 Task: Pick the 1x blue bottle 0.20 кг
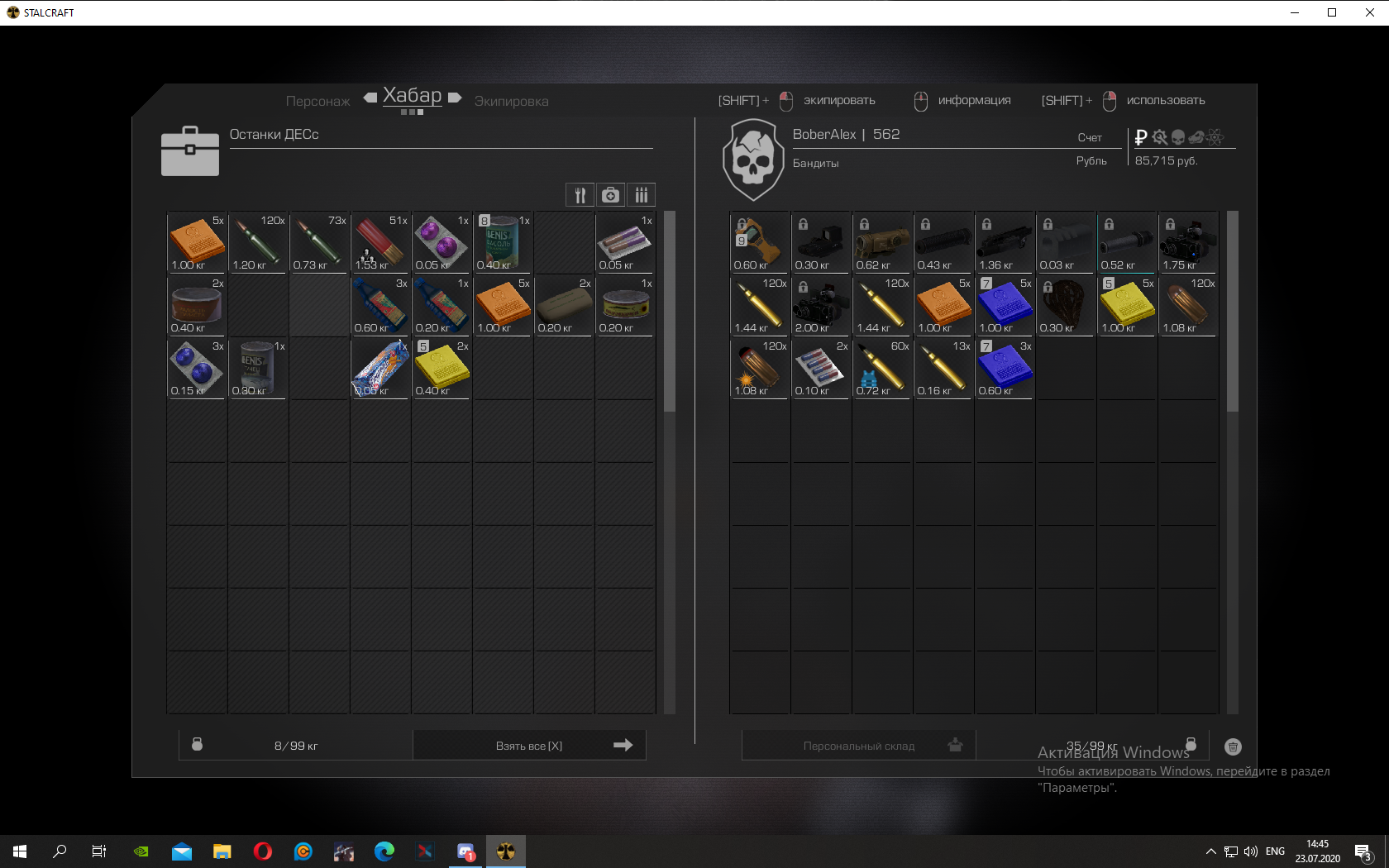tap(442, 305)
